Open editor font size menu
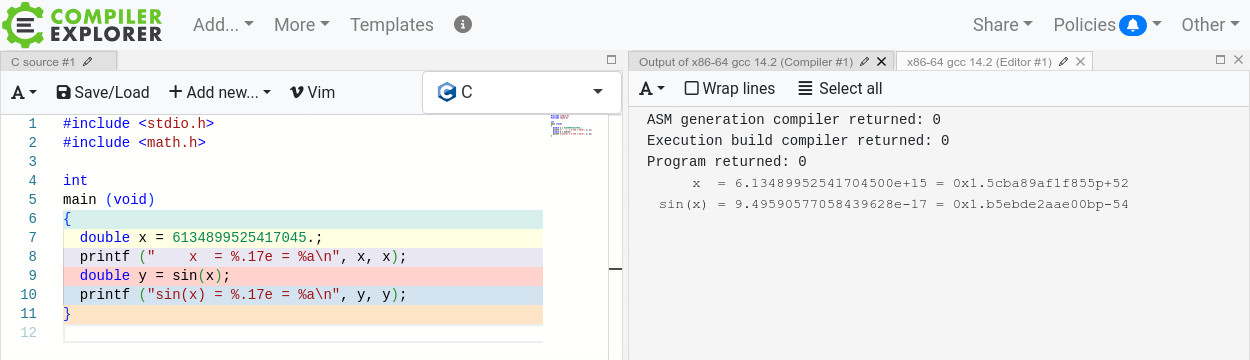Screen dimensions: 1250x360 24,92
